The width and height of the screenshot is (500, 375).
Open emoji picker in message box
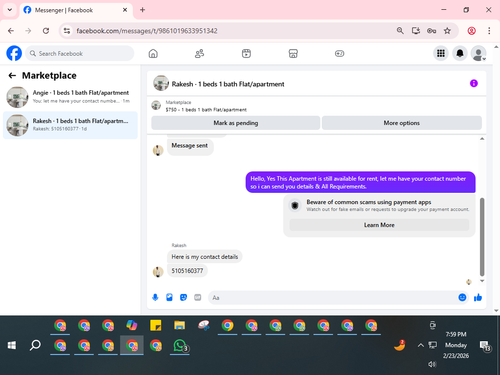coord(462,297)
